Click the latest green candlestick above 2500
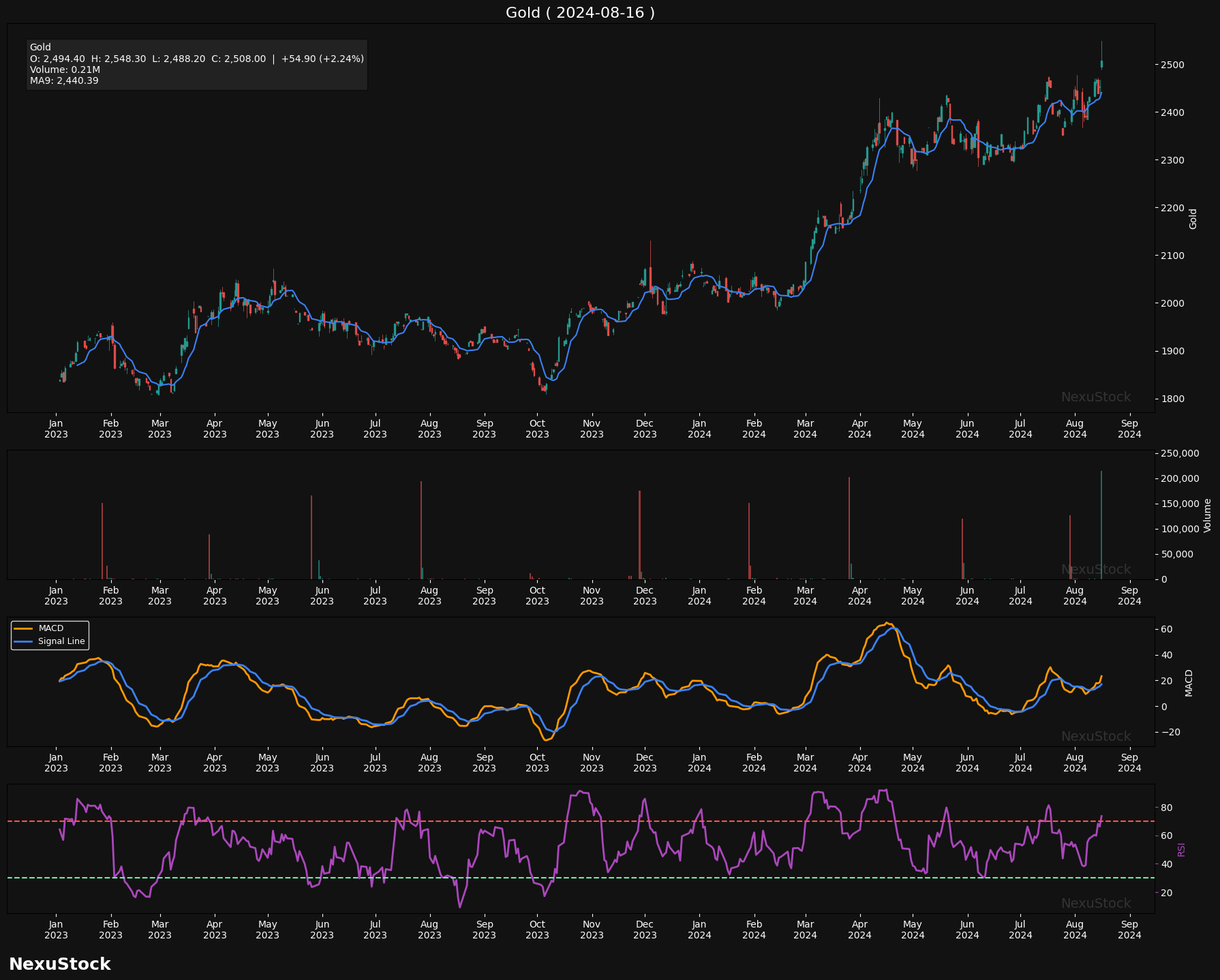This screenshot has height=980, width=1220. [1101, 64]
